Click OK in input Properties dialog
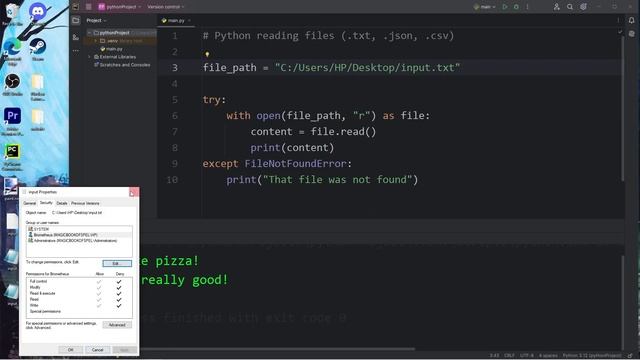Image resolution: width=640 pixels, height=360 pixels. (x=71, y=350)
